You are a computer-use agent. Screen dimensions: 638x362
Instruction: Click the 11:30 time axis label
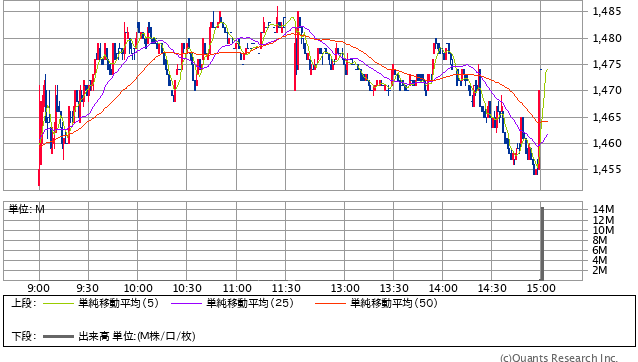click(x=286, y=288)
